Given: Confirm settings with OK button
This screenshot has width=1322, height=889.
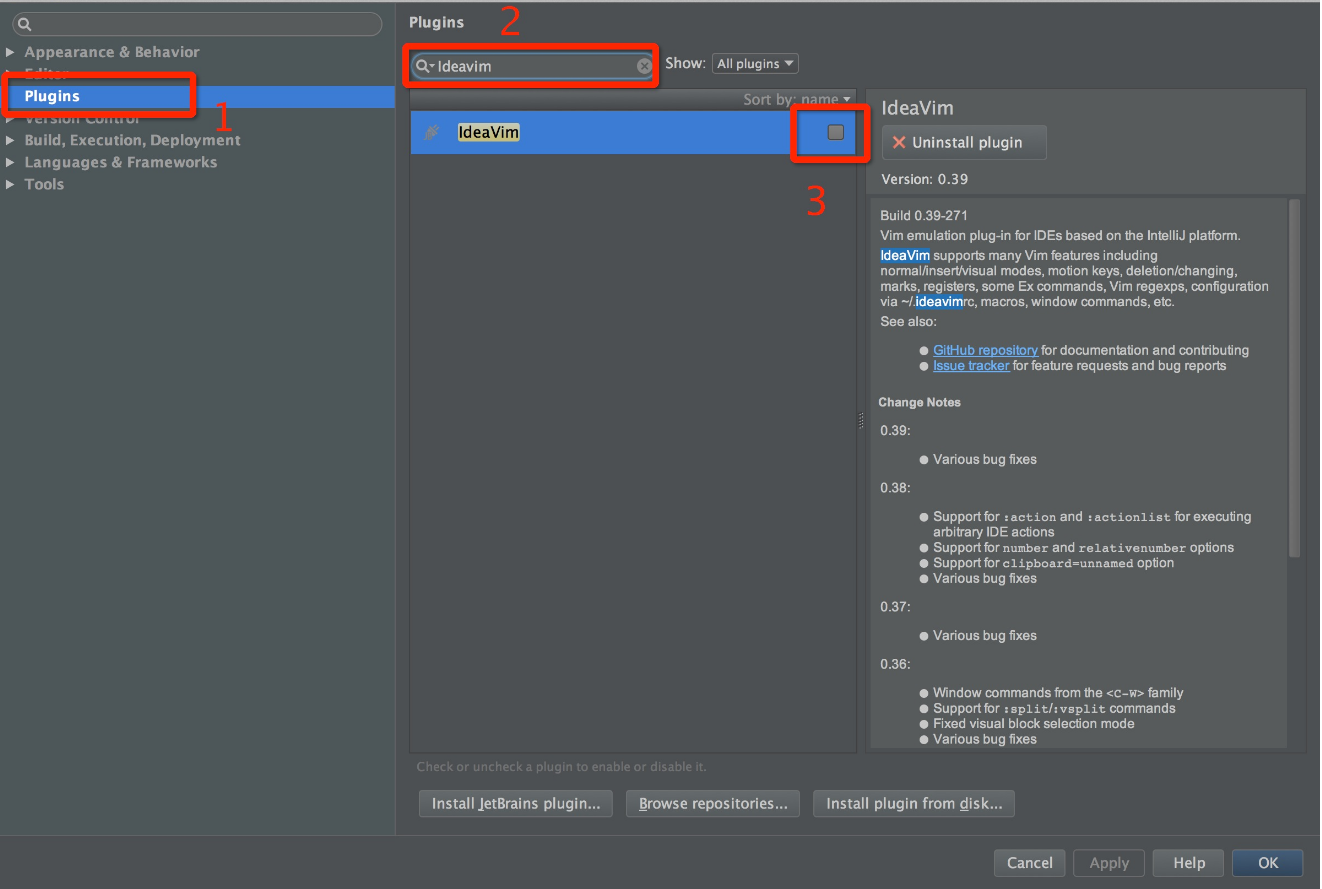Looking at the screenshot, I should (1268, 863).
